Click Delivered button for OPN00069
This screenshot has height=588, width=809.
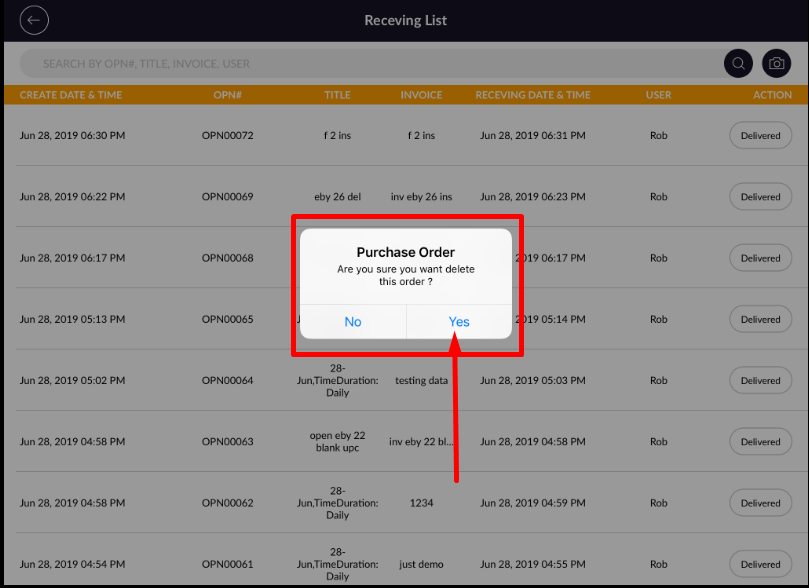coord(760,197)
